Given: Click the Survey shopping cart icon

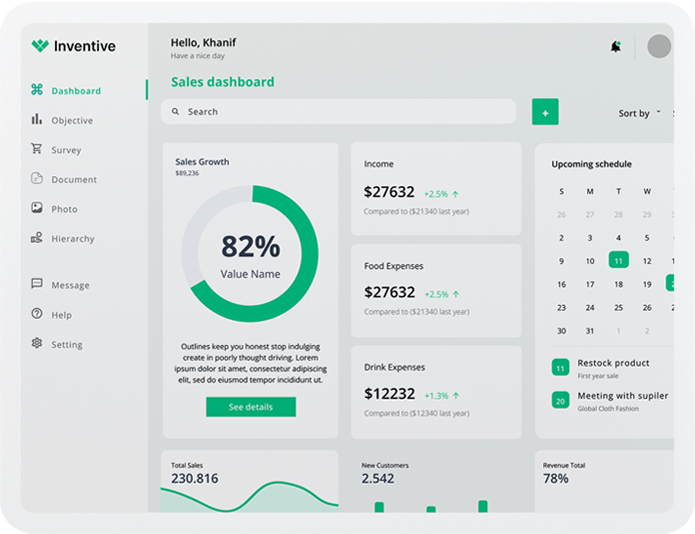Looking at the screenshot, I should coord(37,149).
